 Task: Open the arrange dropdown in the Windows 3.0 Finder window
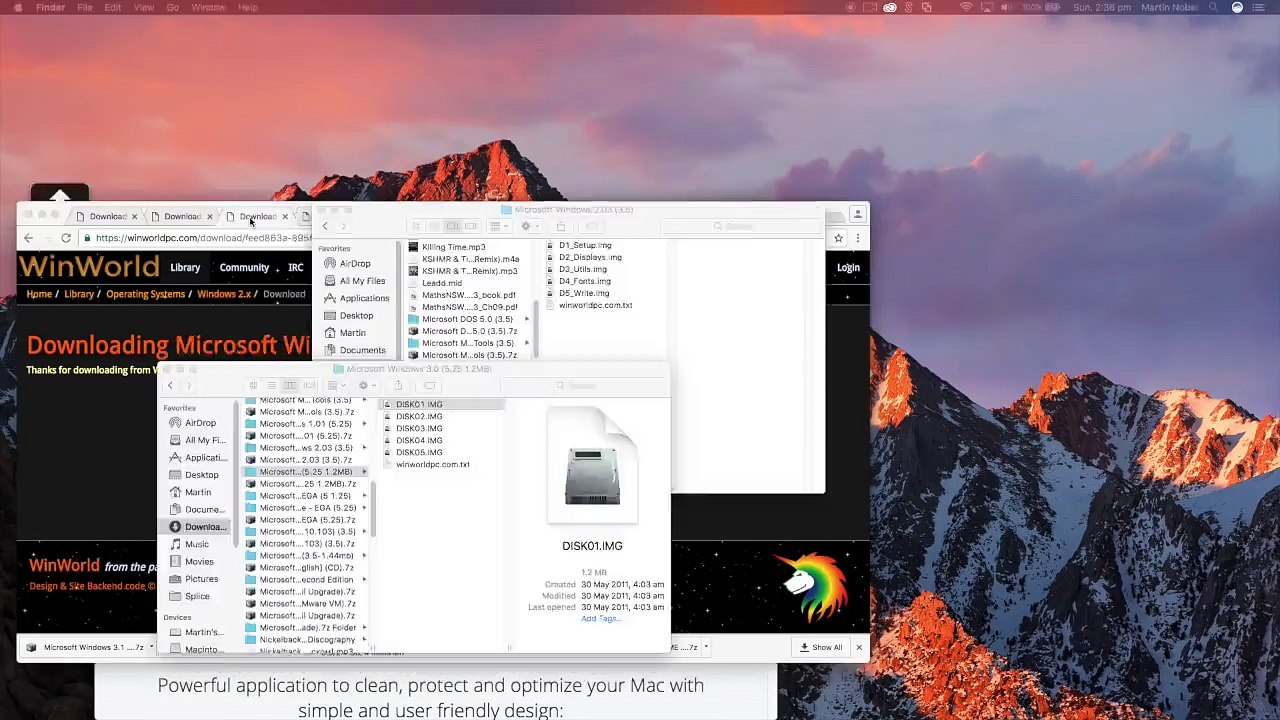point(336,386)
